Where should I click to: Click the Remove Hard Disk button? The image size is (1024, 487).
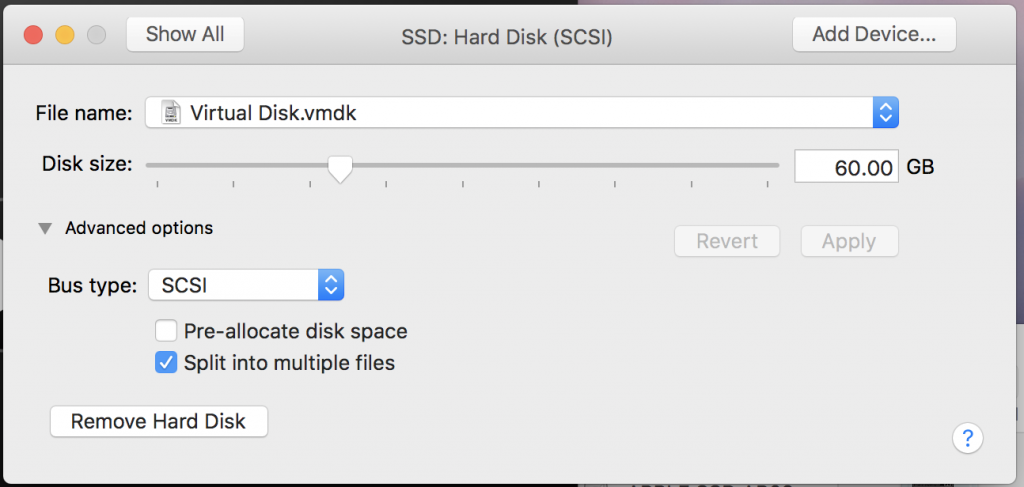[159, 421]
